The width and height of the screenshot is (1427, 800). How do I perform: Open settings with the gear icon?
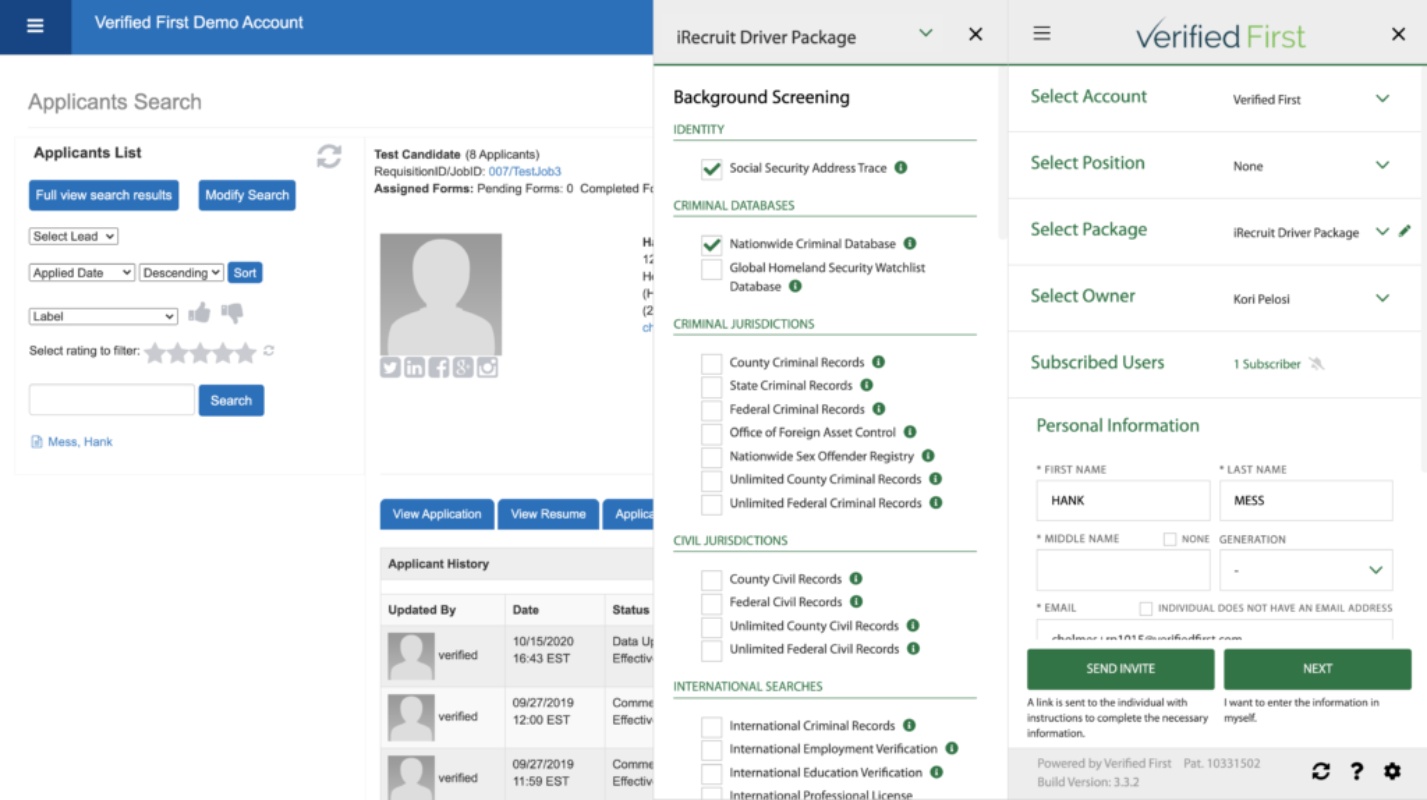tap(1392, 771)
